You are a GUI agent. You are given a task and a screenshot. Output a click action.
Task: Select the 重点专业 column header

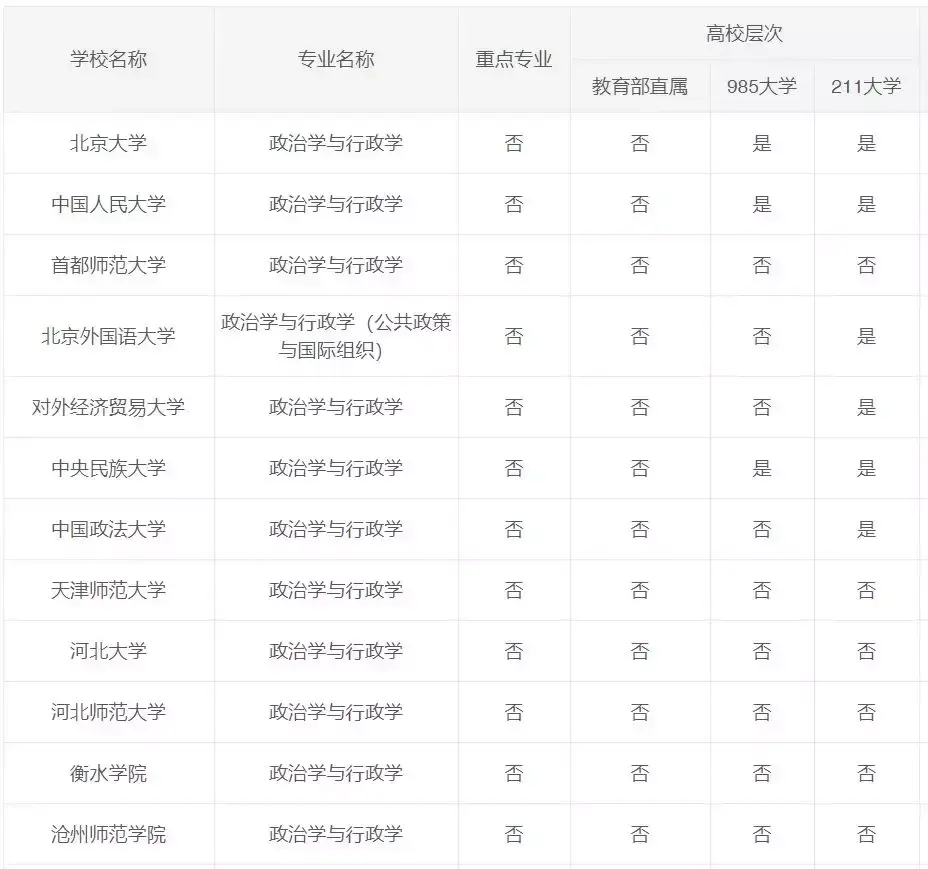514,59
